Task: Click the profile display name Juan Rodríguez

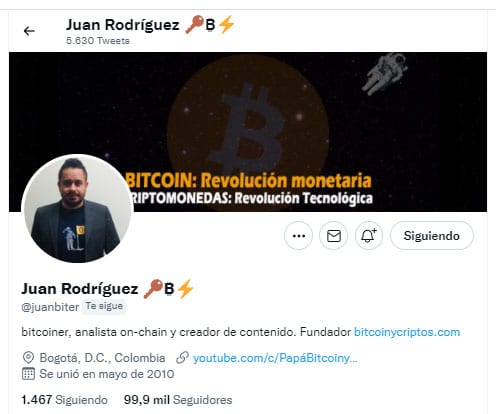Action: [x=80, y=289]
